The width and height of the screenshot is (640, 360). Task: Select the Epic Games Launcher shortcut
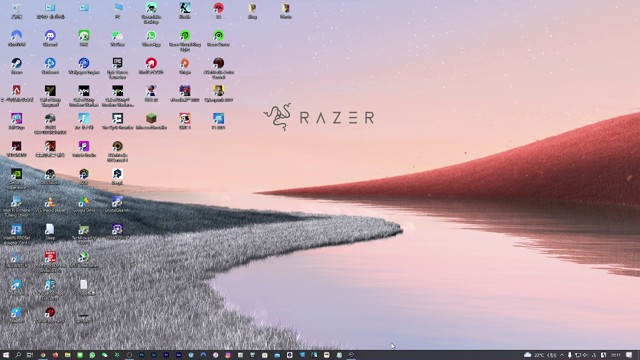pos(118,67)
